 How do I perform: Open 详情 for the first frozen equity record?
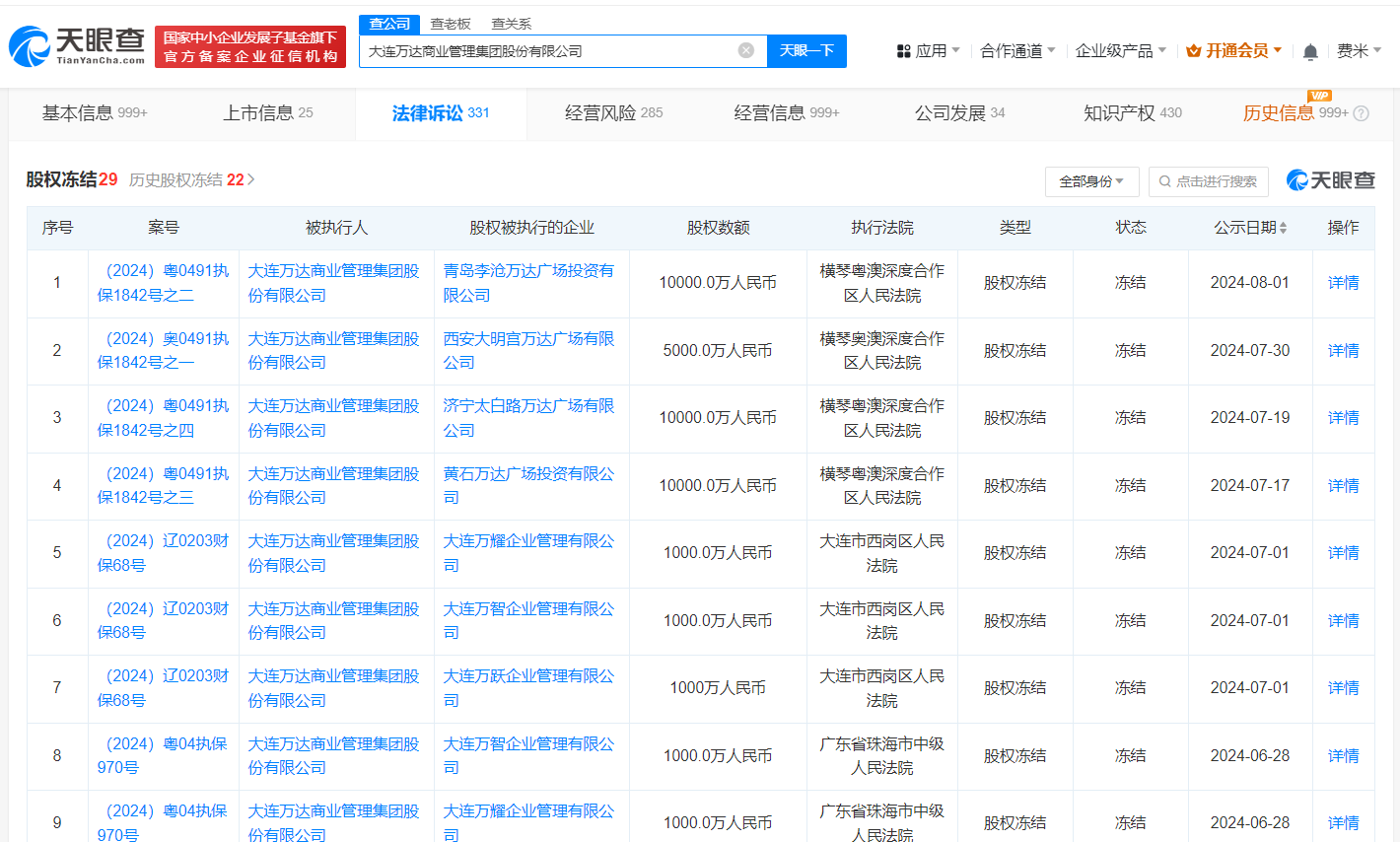(1342, 282)
